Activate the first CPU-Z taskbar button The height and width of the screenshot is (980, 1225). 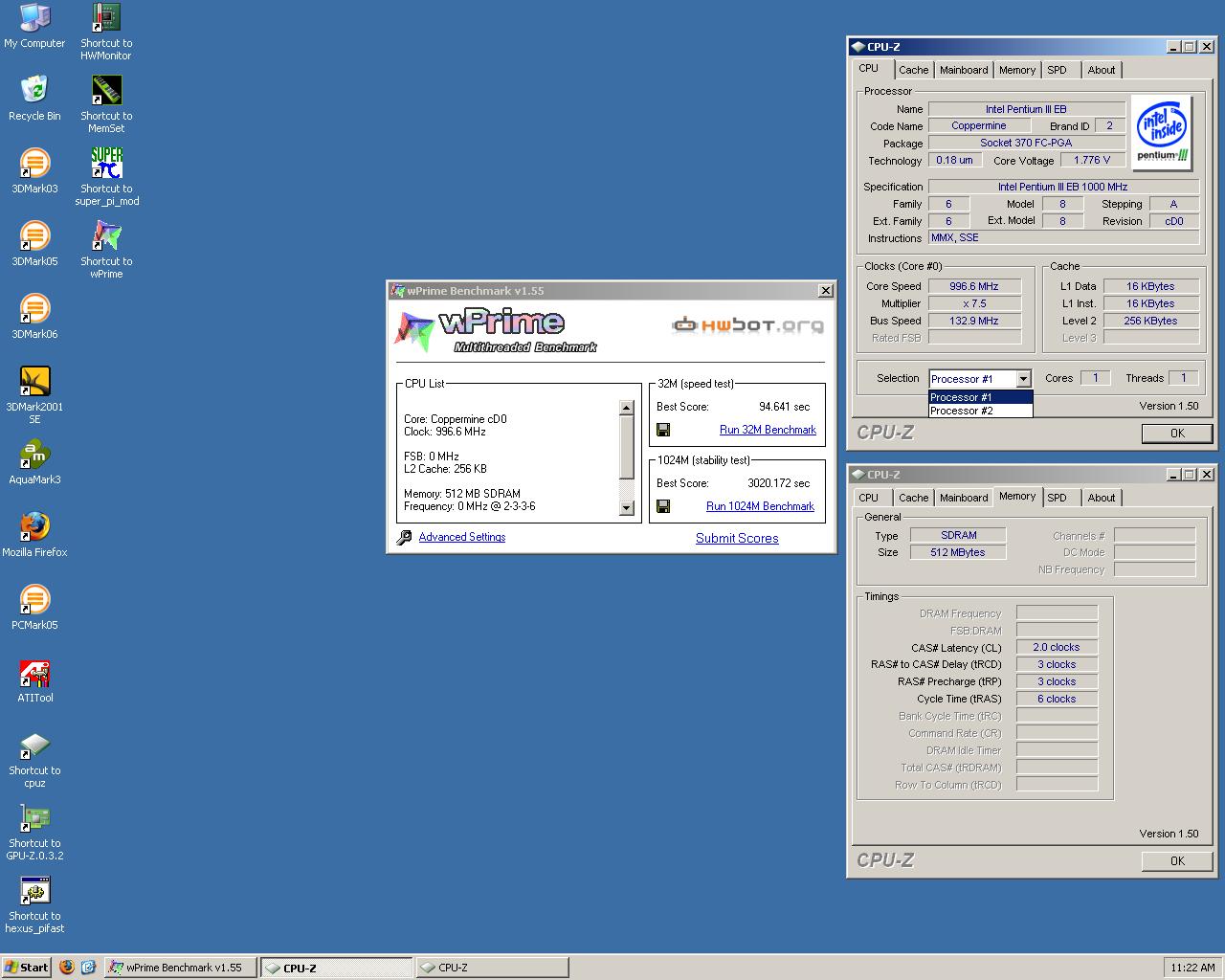(337, 968)
